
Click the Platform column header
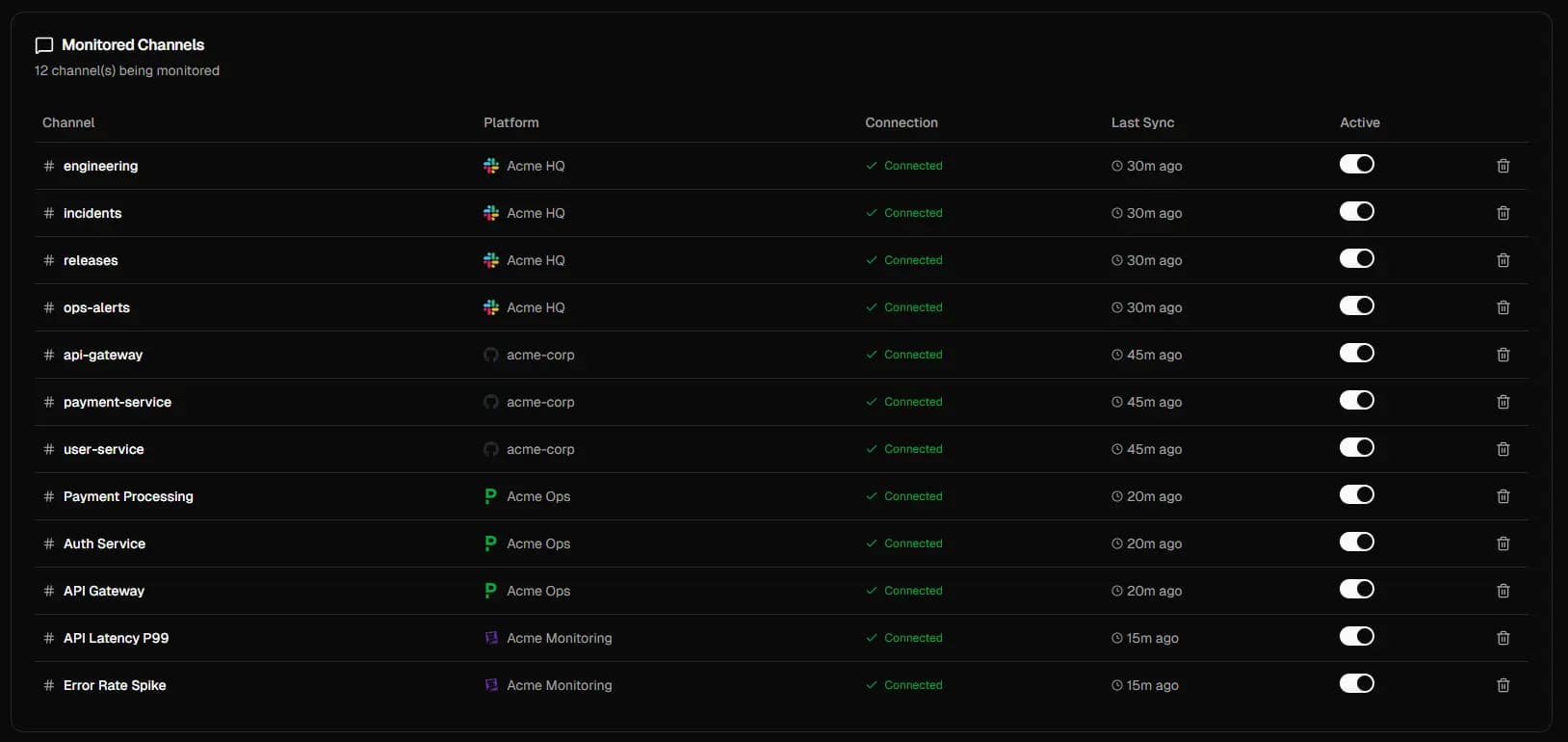[511, 122]
